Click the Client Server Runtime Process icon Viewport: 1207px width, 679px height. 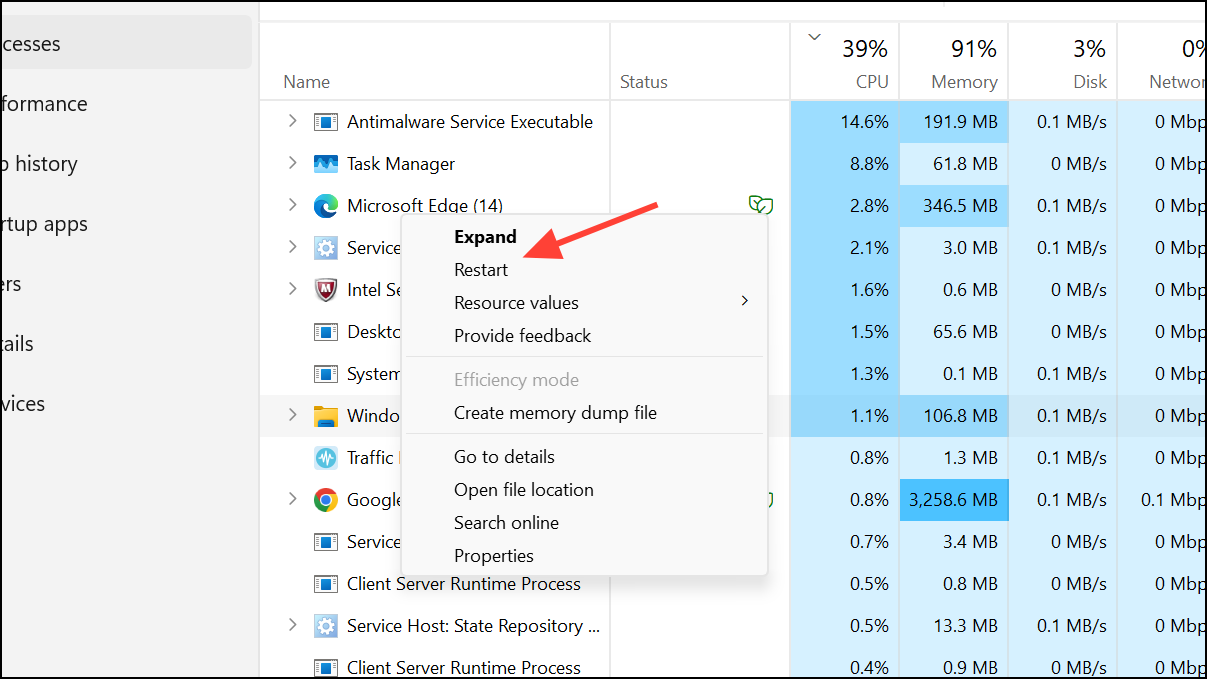[325, 583]
